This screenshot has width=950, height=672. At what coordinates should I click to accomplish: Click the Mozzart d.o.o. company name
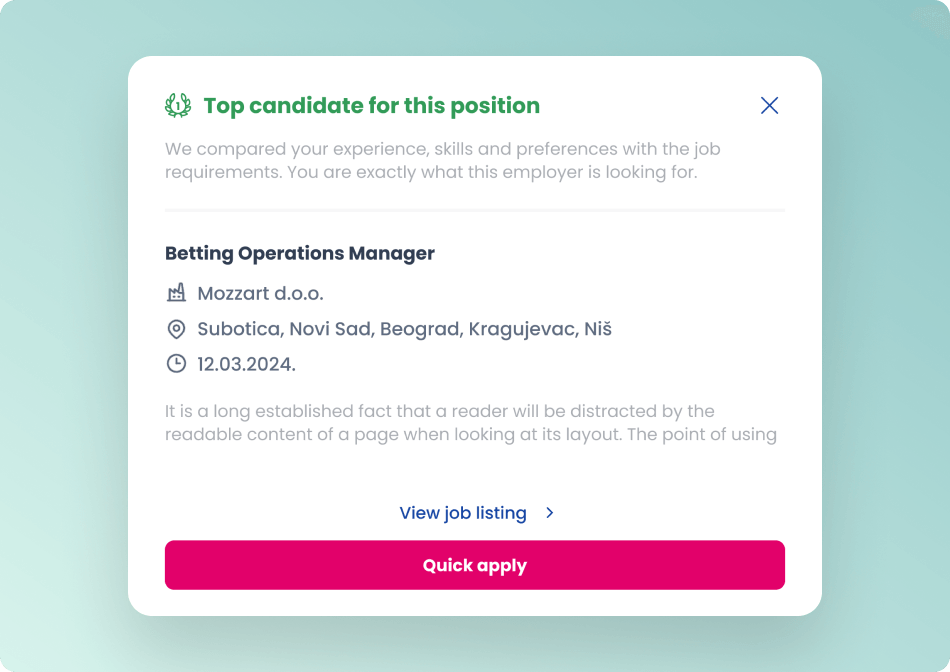tap(261, 293)
